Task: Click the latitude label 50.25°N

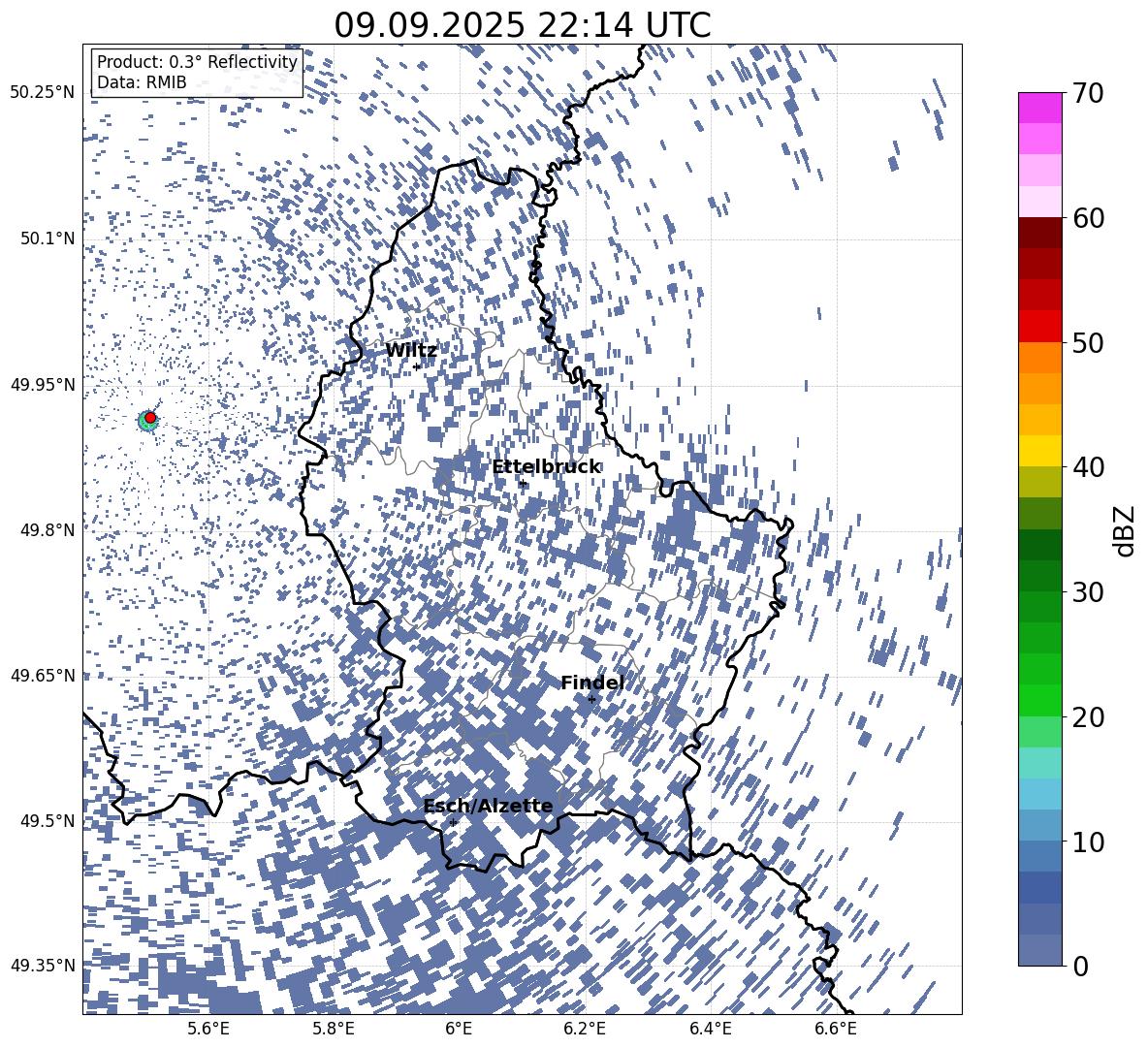Action: point(43,93)
